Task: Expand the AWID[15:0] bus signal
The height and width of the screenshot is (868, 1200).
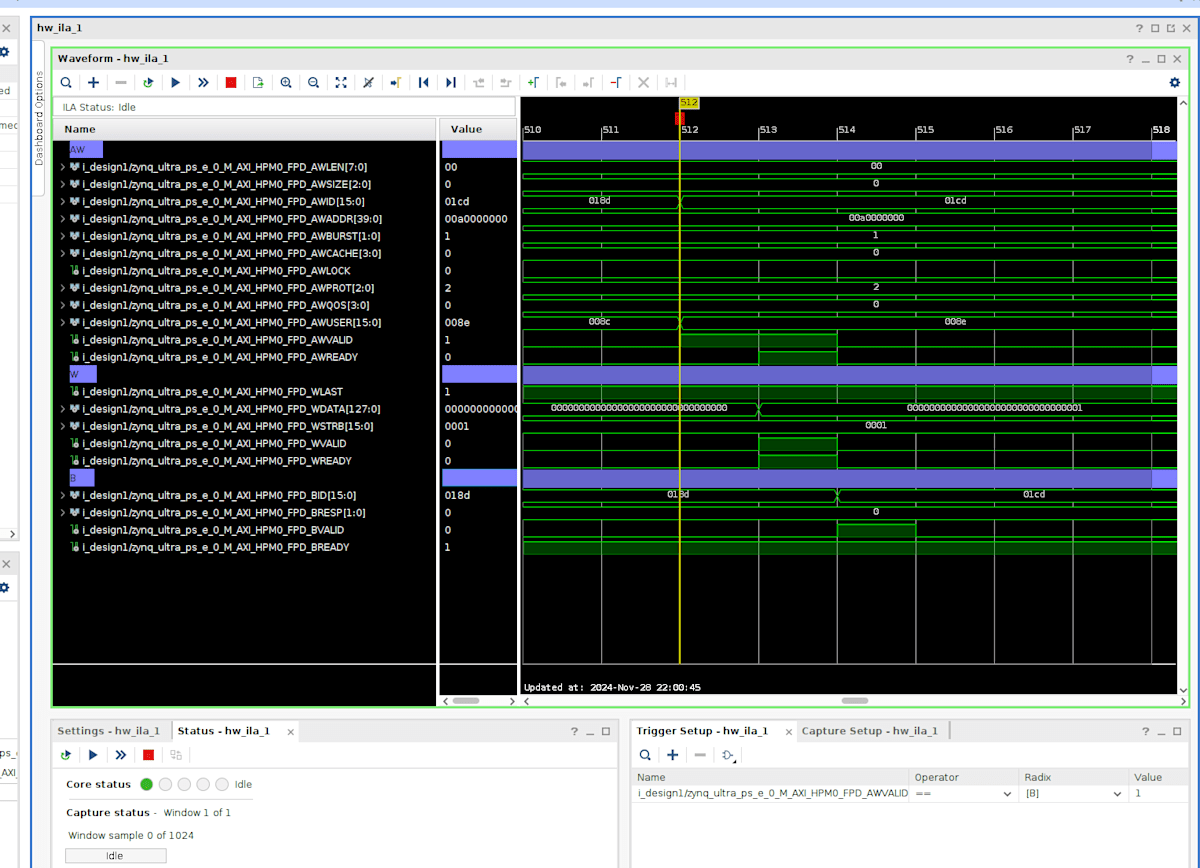Action: coord(62,202)
